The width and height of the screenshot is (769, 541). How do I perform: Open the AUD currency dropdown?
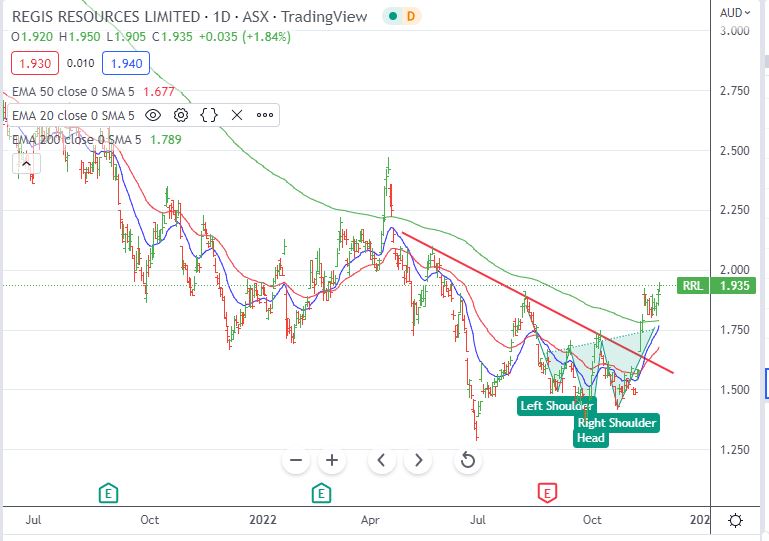coord(735,13)
